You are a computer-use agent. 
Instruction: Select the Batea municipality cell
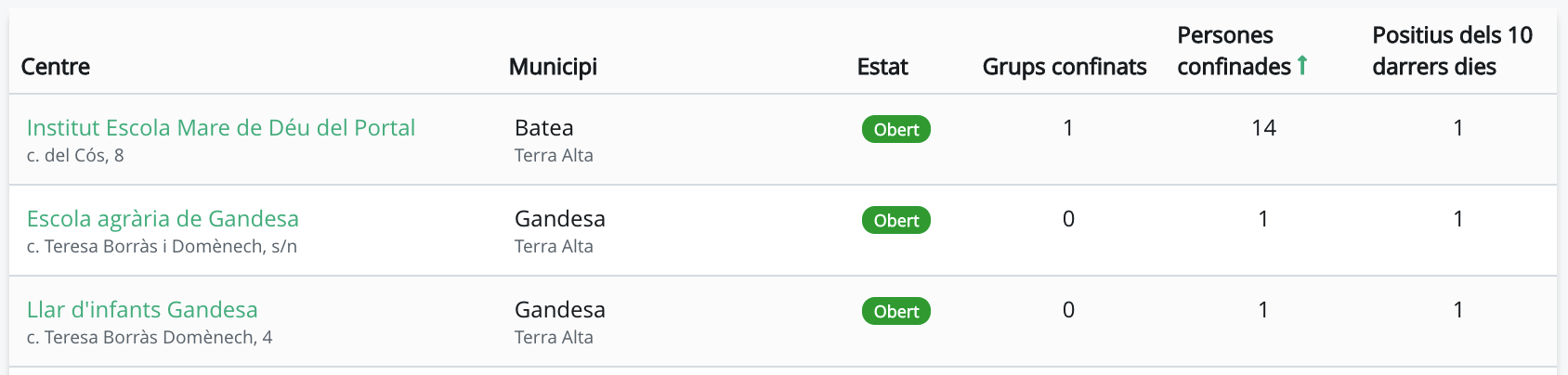coord(544,128)
